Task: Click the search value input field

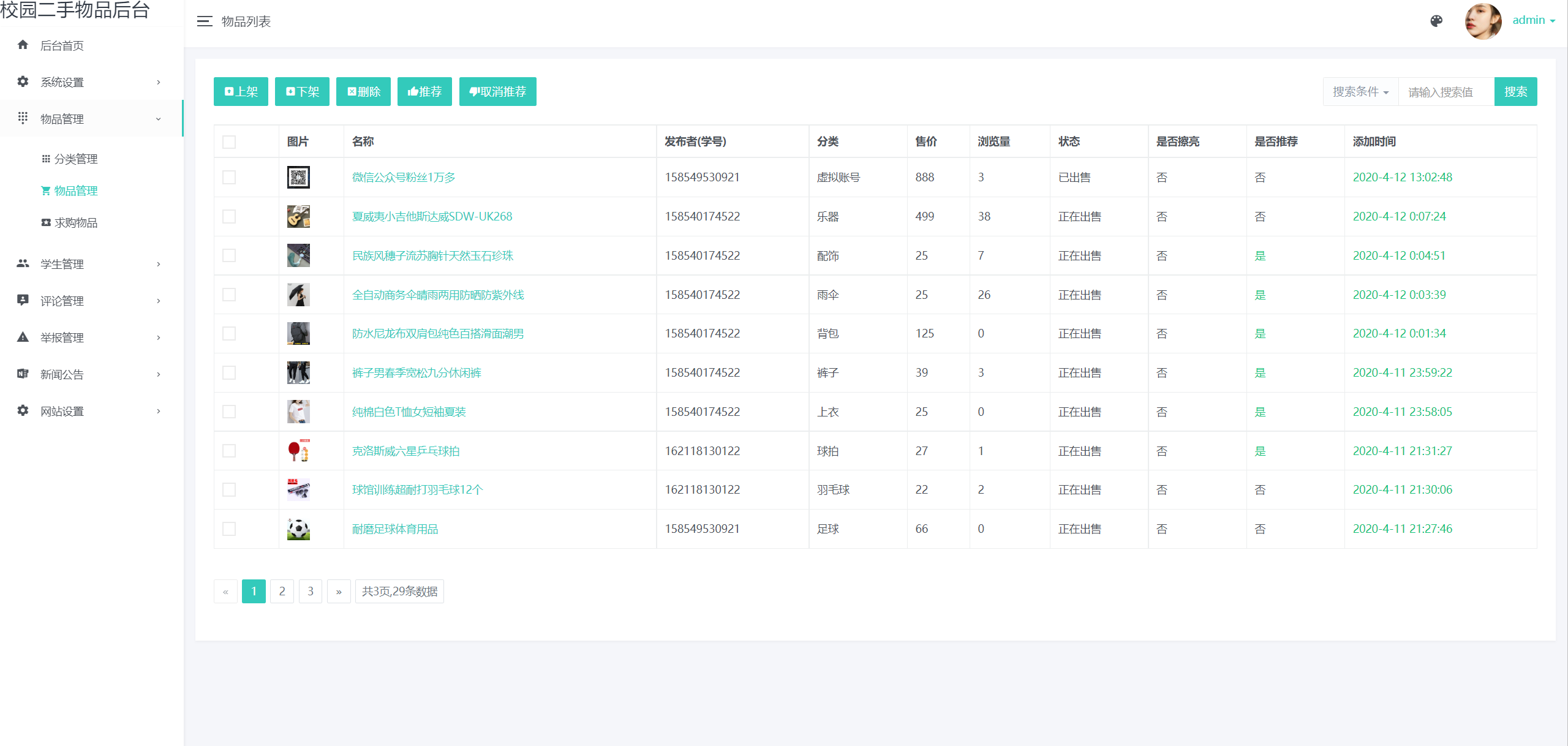Action: [1445, 92]
